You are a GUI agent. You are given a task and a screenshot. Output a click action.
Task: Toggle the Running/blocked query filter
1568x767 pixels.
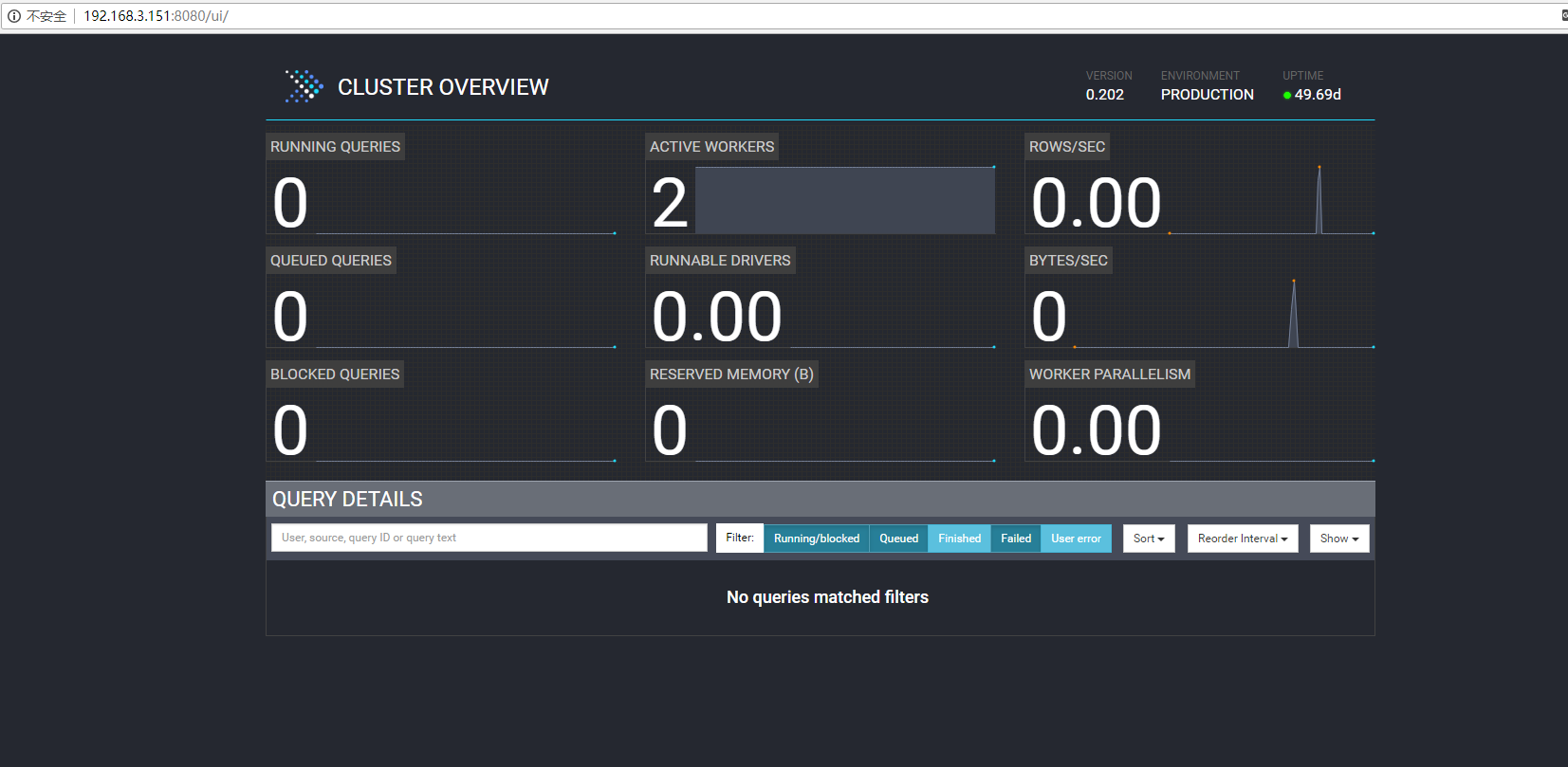(816, 539)
